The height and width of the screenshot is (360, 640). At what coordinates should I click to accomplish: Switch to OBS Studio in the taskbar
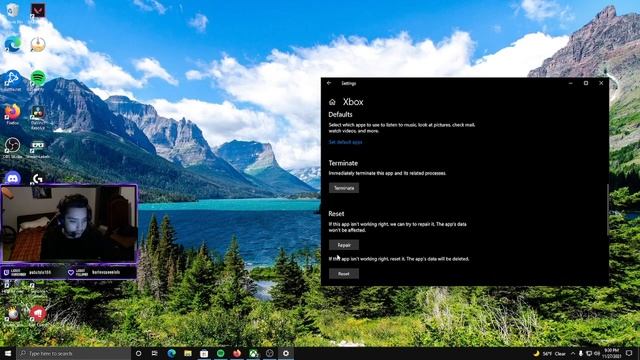click(269, 353)
